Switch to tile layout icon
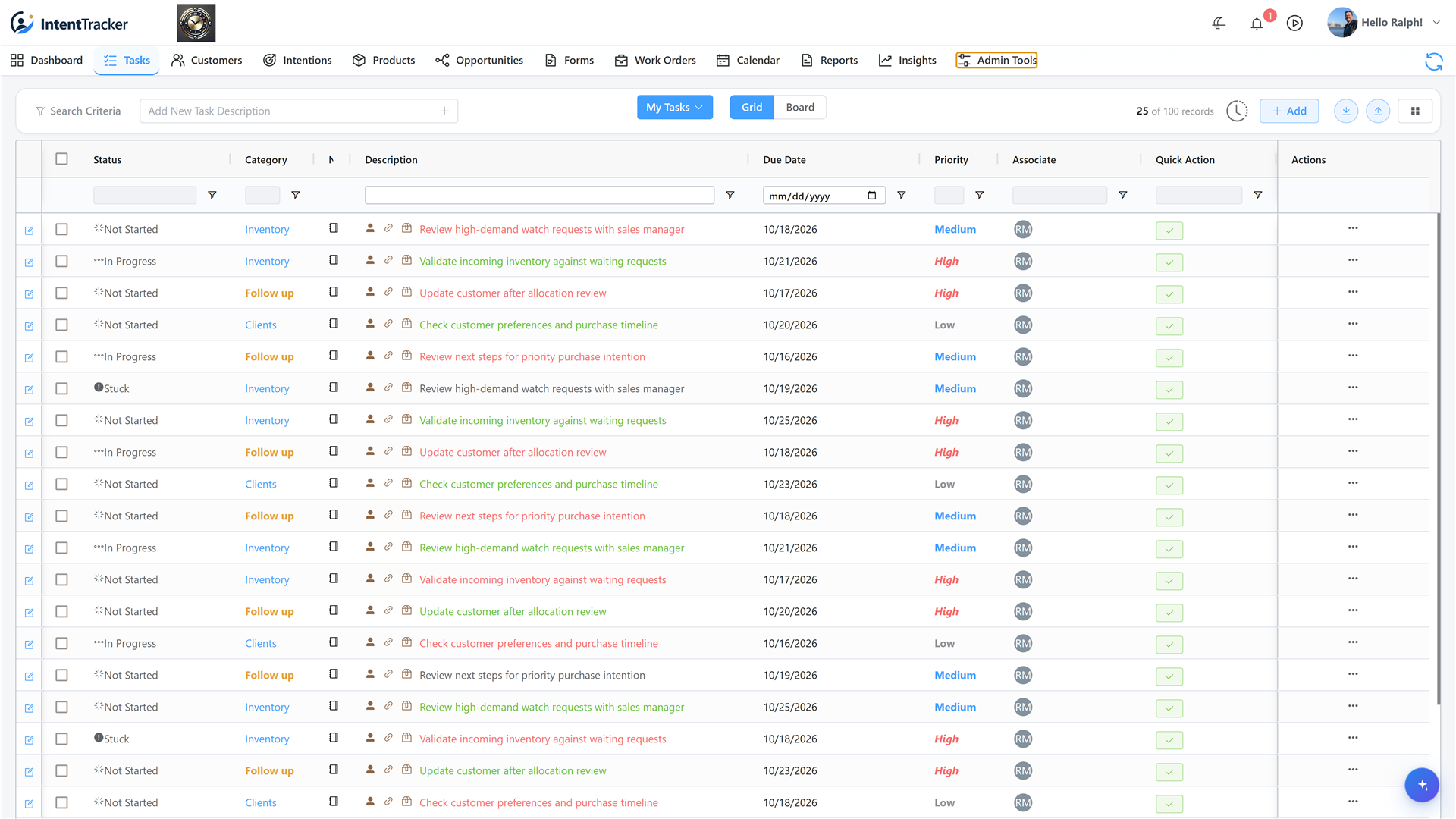This screenshot has width=1456, height=819. click(1415, 111)
